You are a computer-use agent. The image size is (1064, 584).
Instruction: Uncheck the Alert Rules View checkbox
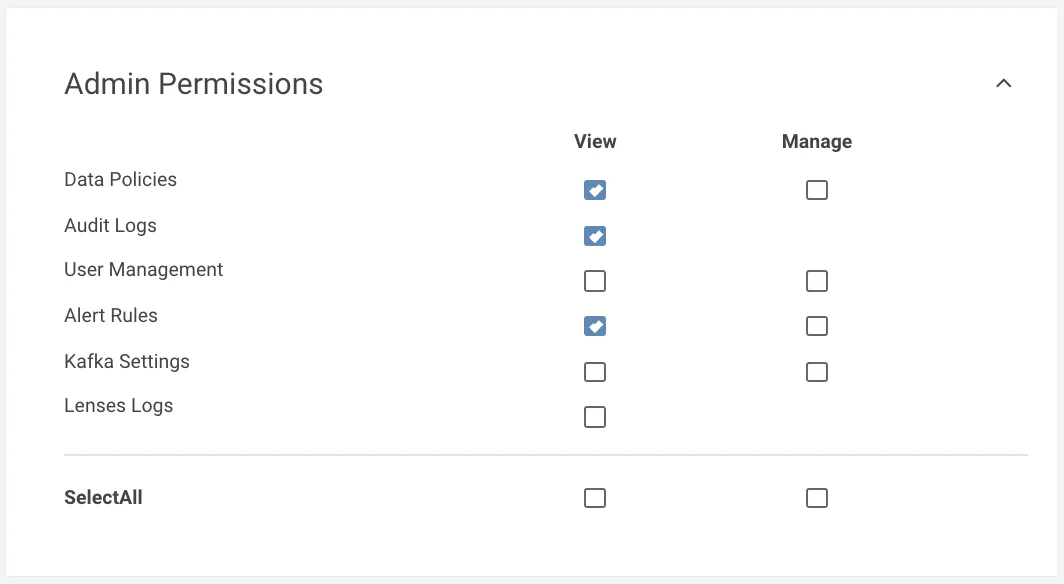click(x=595, y=326)
